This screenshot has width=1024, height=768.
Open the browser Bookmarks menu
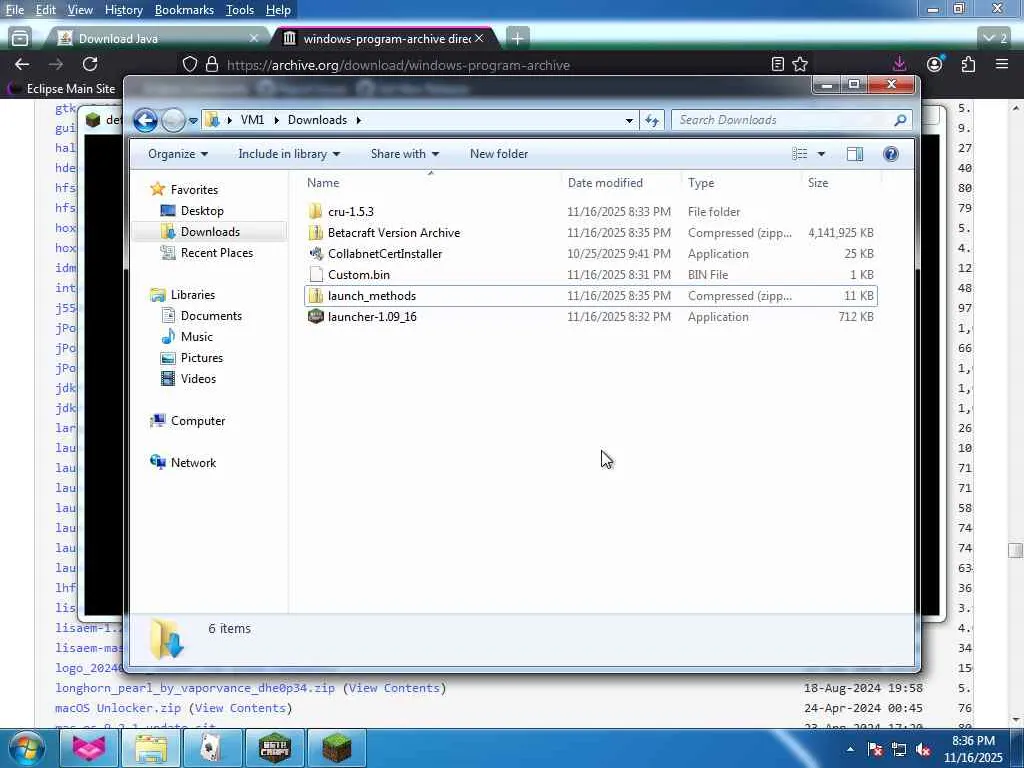pos(184,10)
